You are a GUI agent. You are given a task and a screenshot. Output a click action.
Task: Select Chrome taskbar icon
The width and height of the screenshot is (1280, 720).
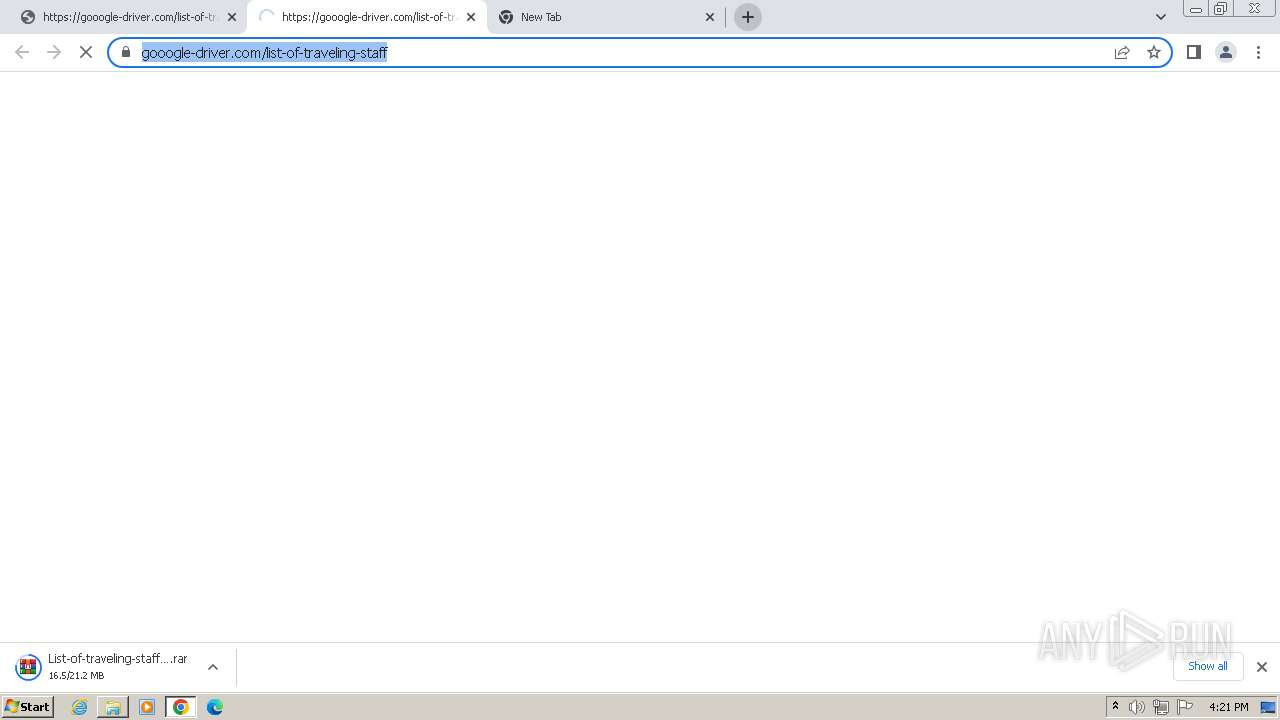tap(181, 707)
